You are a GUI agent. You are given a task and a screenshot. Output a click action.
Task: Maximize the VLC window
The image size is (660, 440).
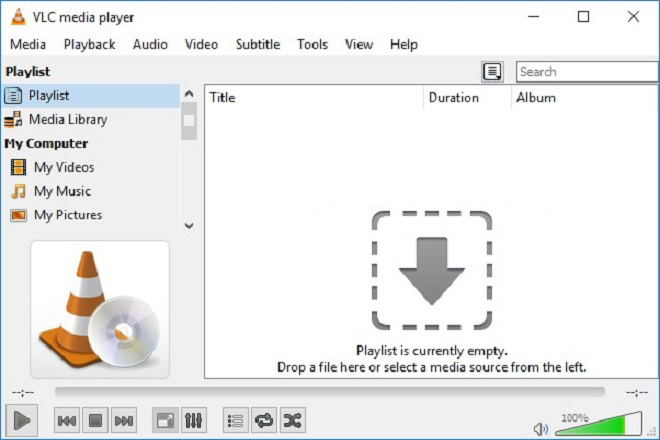583,17
